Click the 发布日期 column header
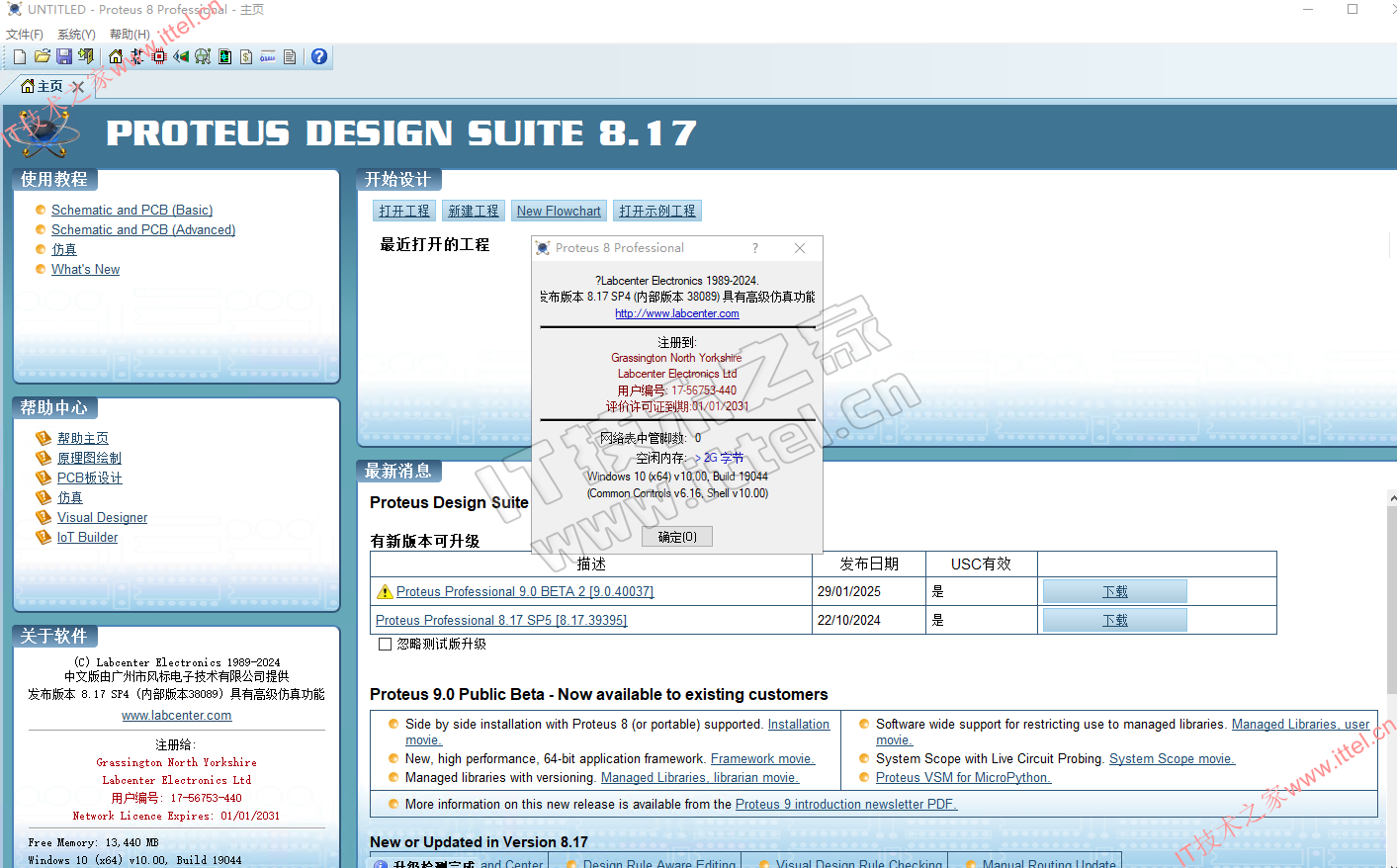Screen dimensions: 1397x868 point(869,564)
